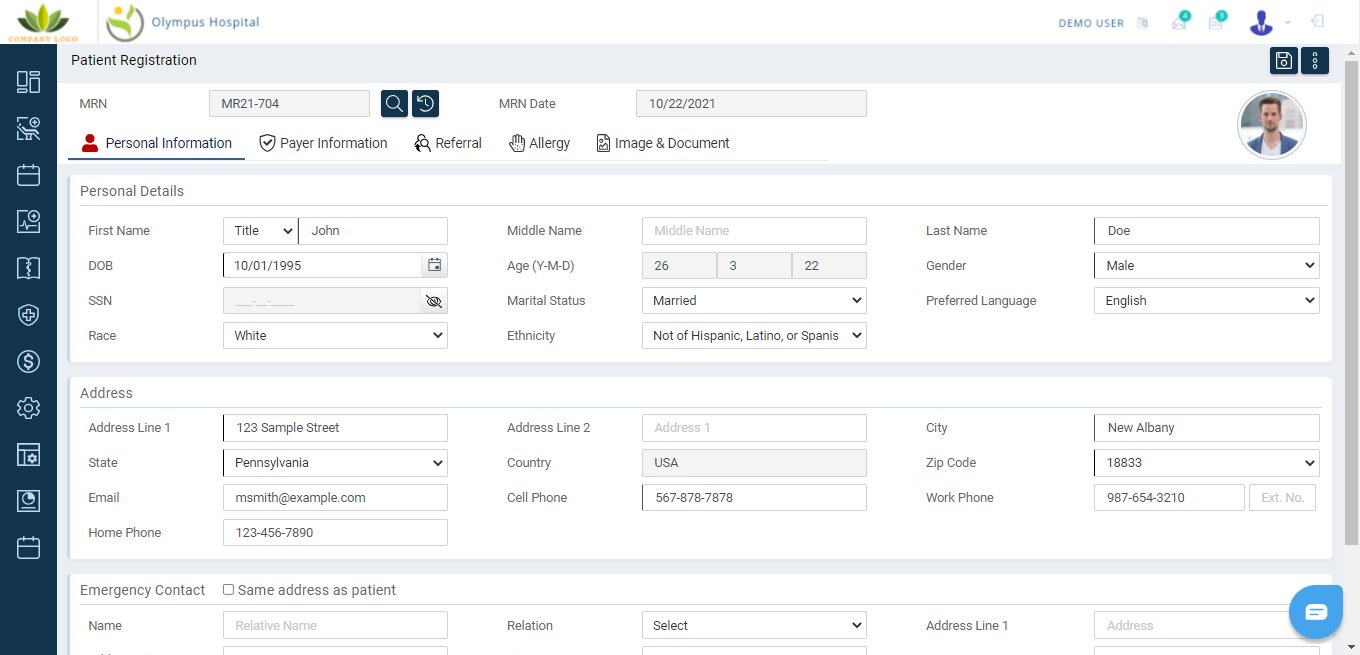The height and width of the screenshot is (655, 1360).
Task: Click the save disk icon
Action: click(x=1284, y=61)
